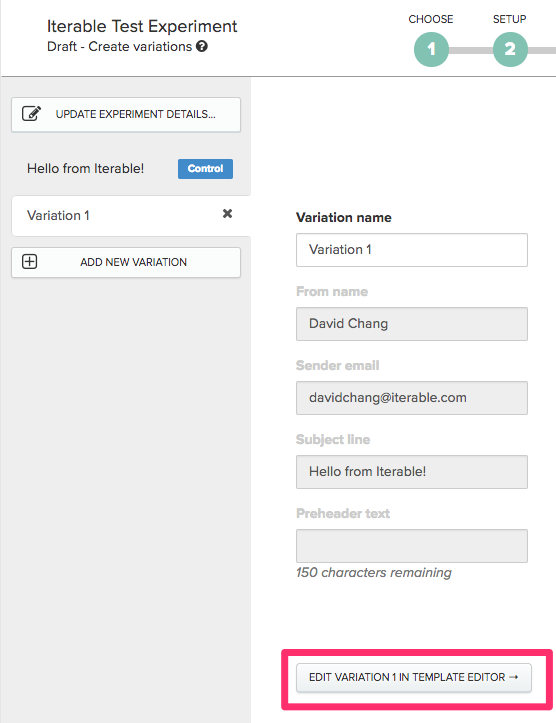The height and width of the screenshot is (723, 556).
Task: Click the arrow icon in Edit Variation 1 button
Action: point(514,677)
